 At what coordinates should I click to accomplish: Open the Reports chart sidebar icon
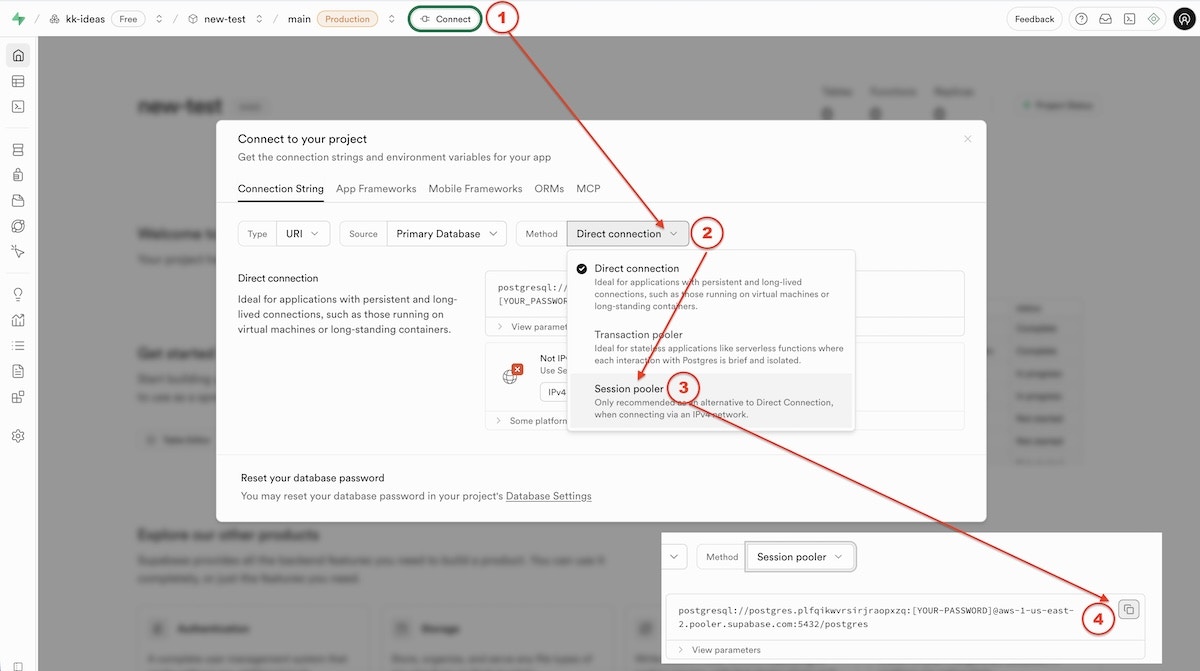point(18,320)
